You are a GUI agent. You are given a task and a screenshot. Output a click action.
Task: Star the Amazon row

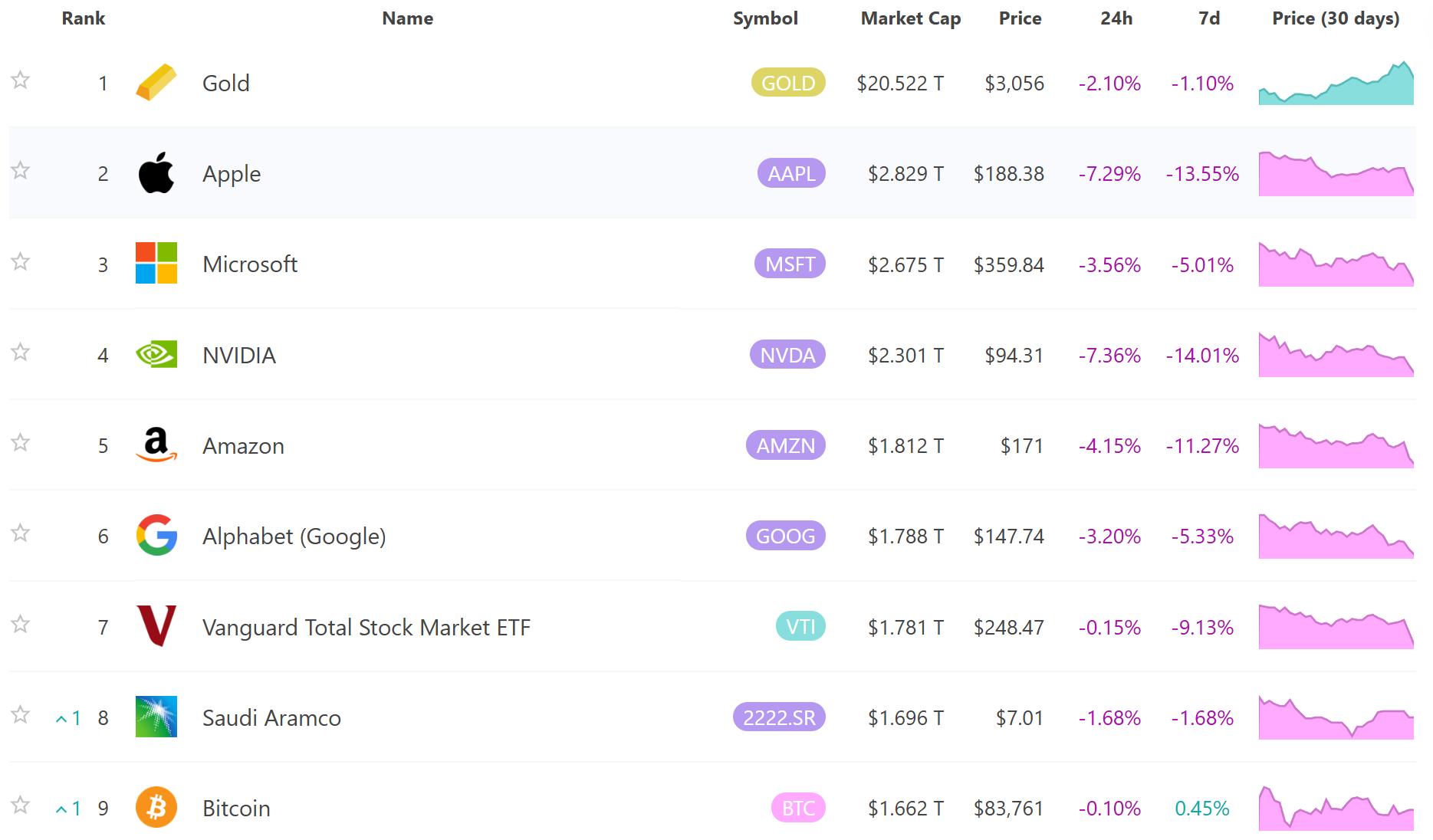pos(21,442)
